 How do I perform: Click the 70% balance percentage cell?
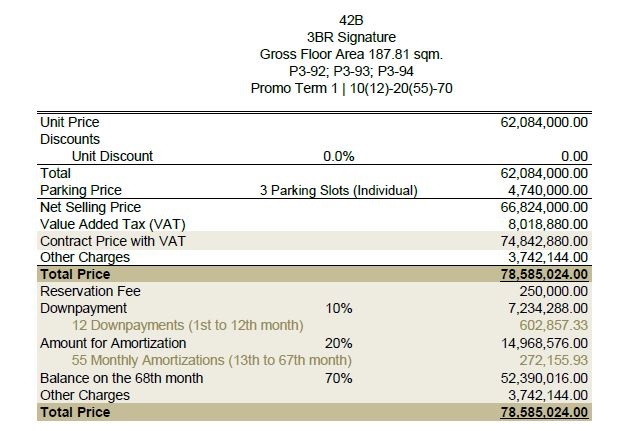coord(339,378)
